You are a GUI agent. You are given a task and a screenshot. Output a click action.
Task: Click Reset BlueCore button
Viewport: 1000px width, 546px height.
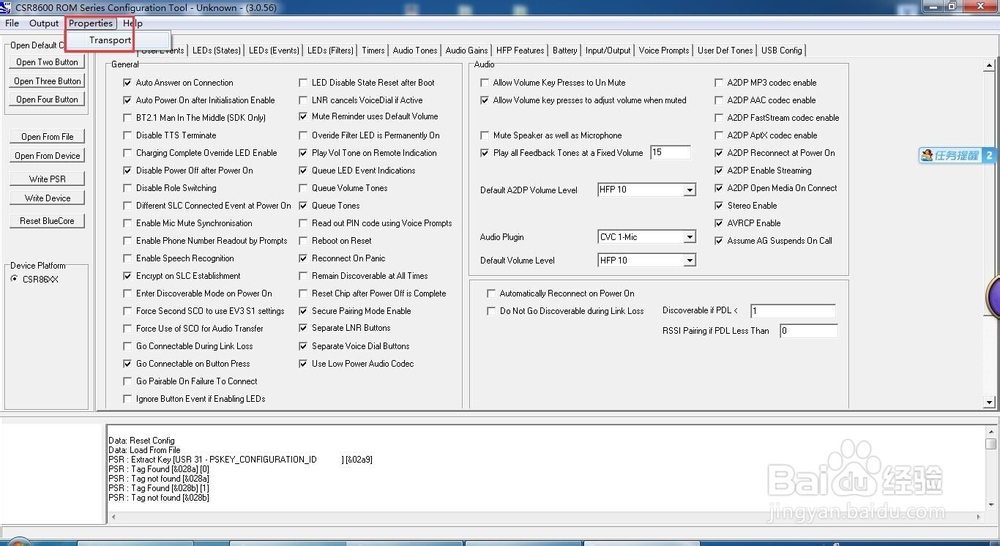coord(47,221)
